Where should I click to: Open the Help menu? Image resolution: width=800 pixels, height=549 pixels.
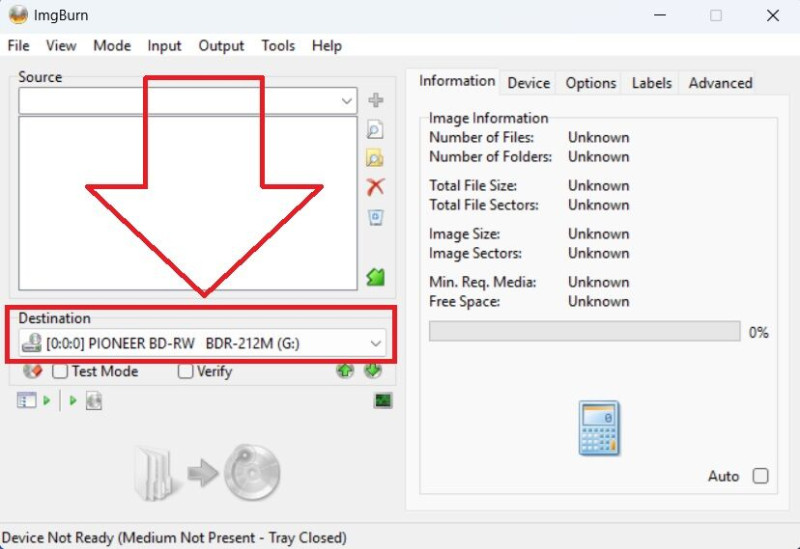point(327,46)
